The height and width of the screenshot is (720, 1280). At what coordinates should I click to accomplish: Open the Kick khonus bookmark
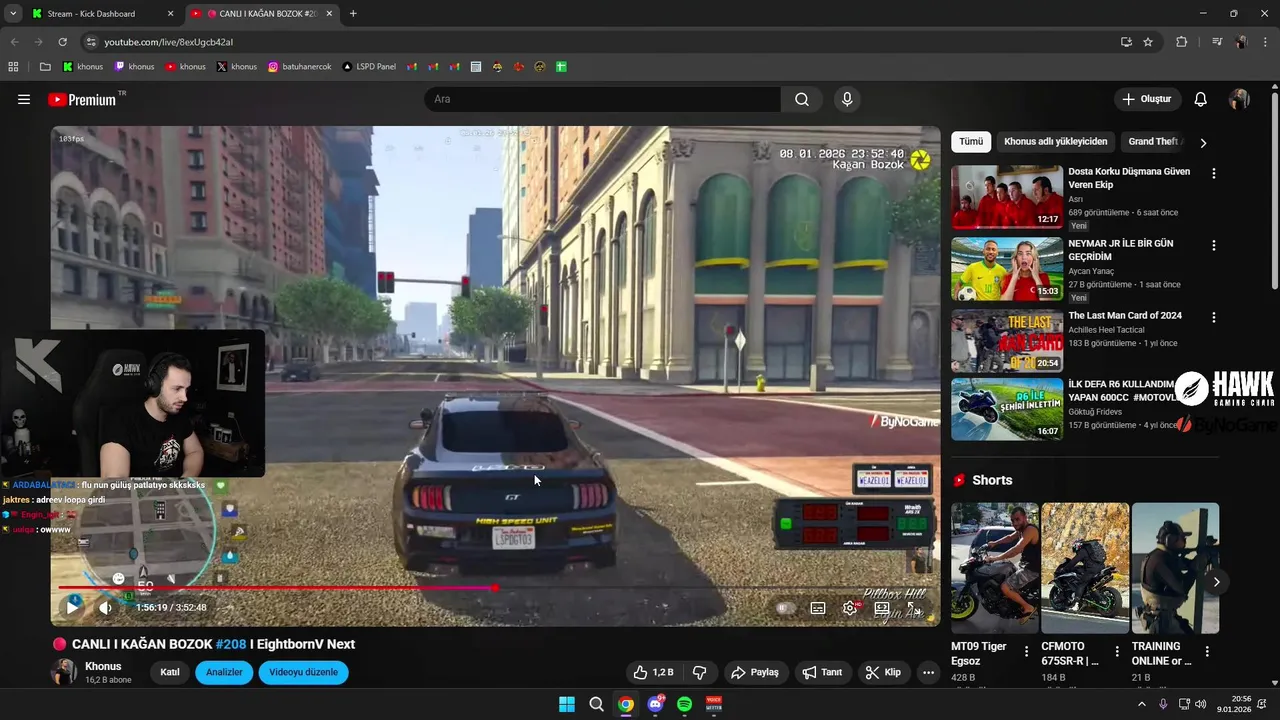(x=83, y=67)
